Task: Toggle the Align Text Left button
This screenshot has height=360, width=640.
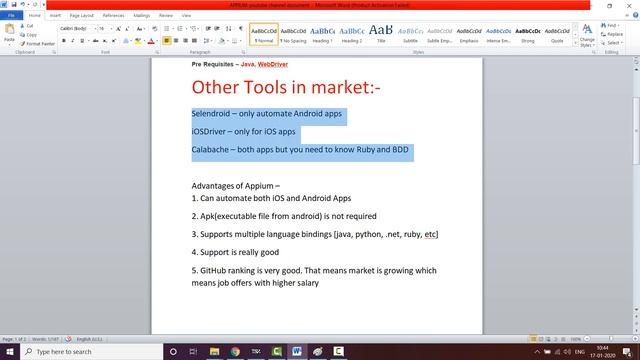Action: click(167, 41)
